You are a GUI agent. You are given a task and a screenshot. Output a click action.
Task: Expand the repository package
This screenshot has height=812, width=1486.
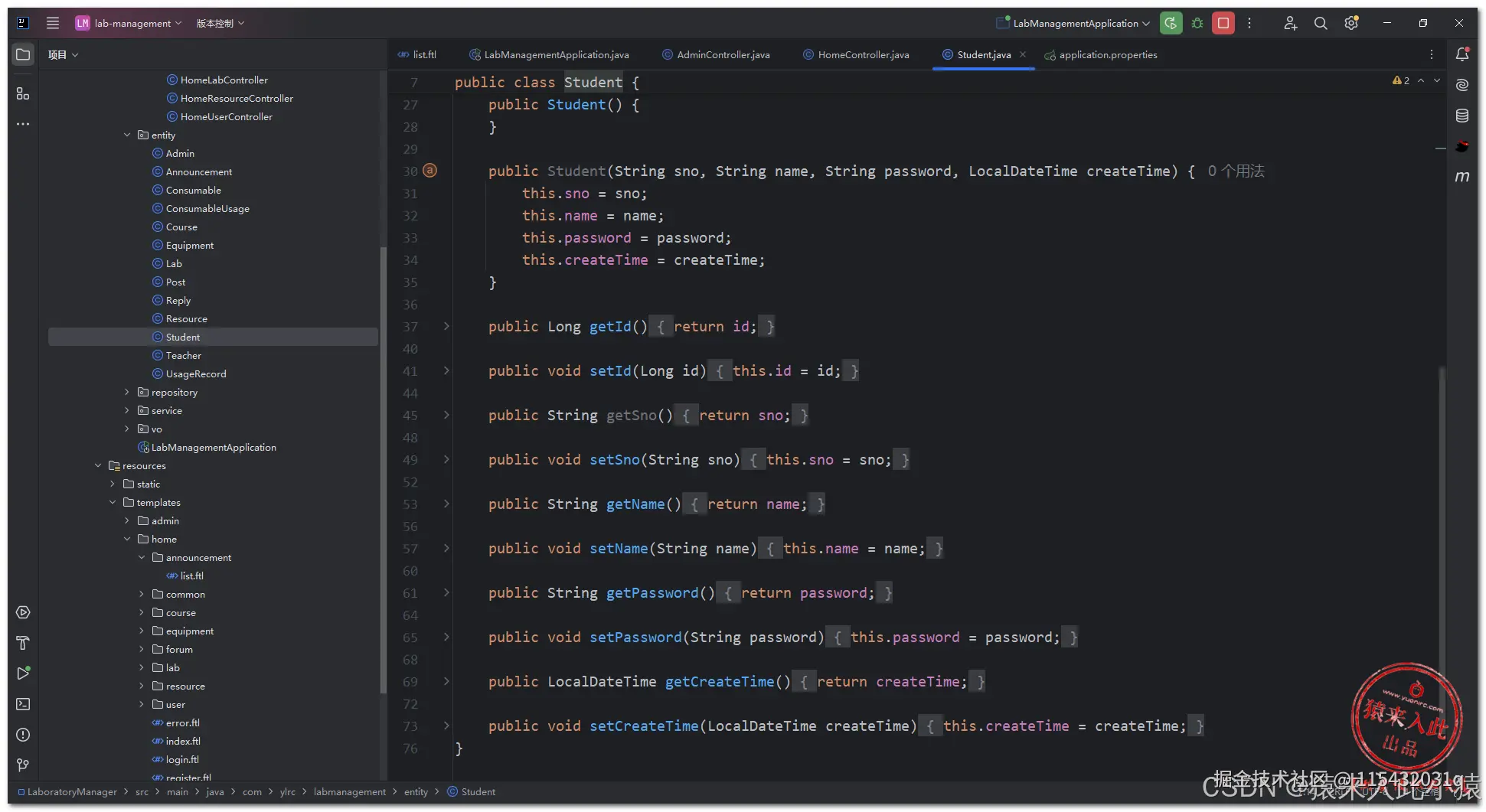(127, 392)
